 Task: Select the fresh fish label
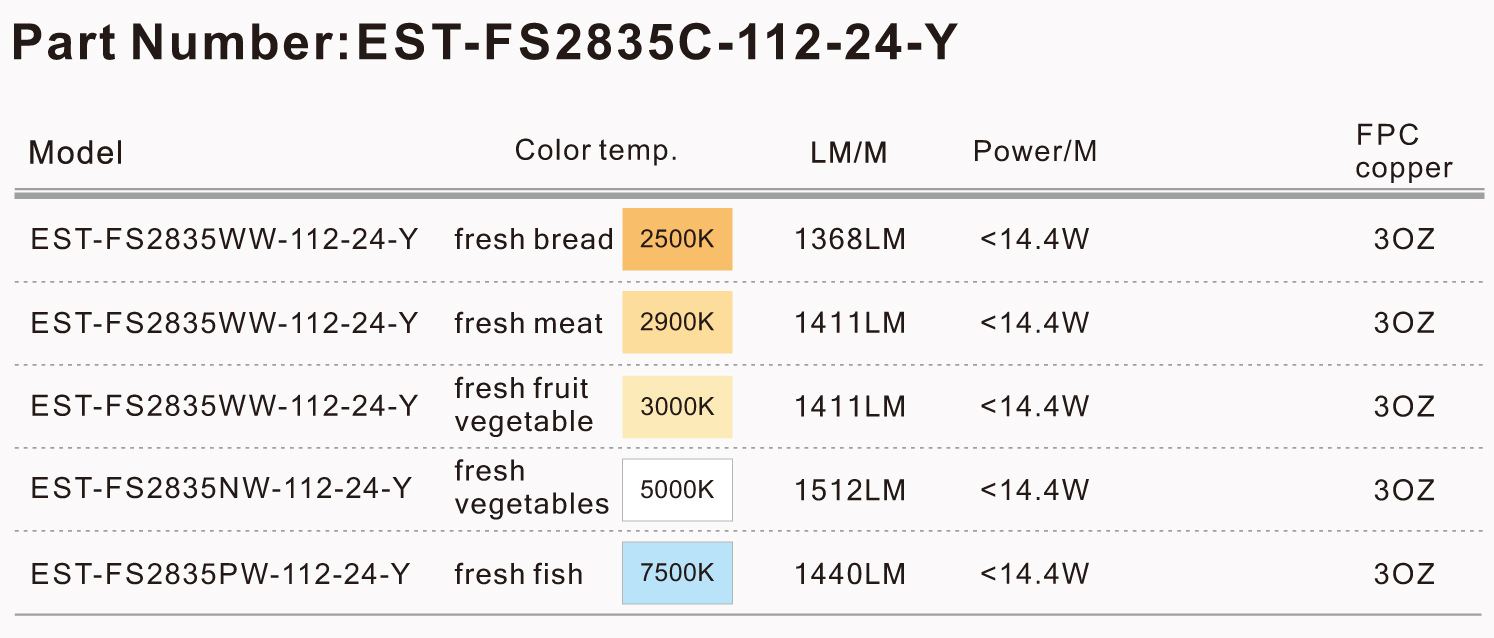click(x=518, y=574)
